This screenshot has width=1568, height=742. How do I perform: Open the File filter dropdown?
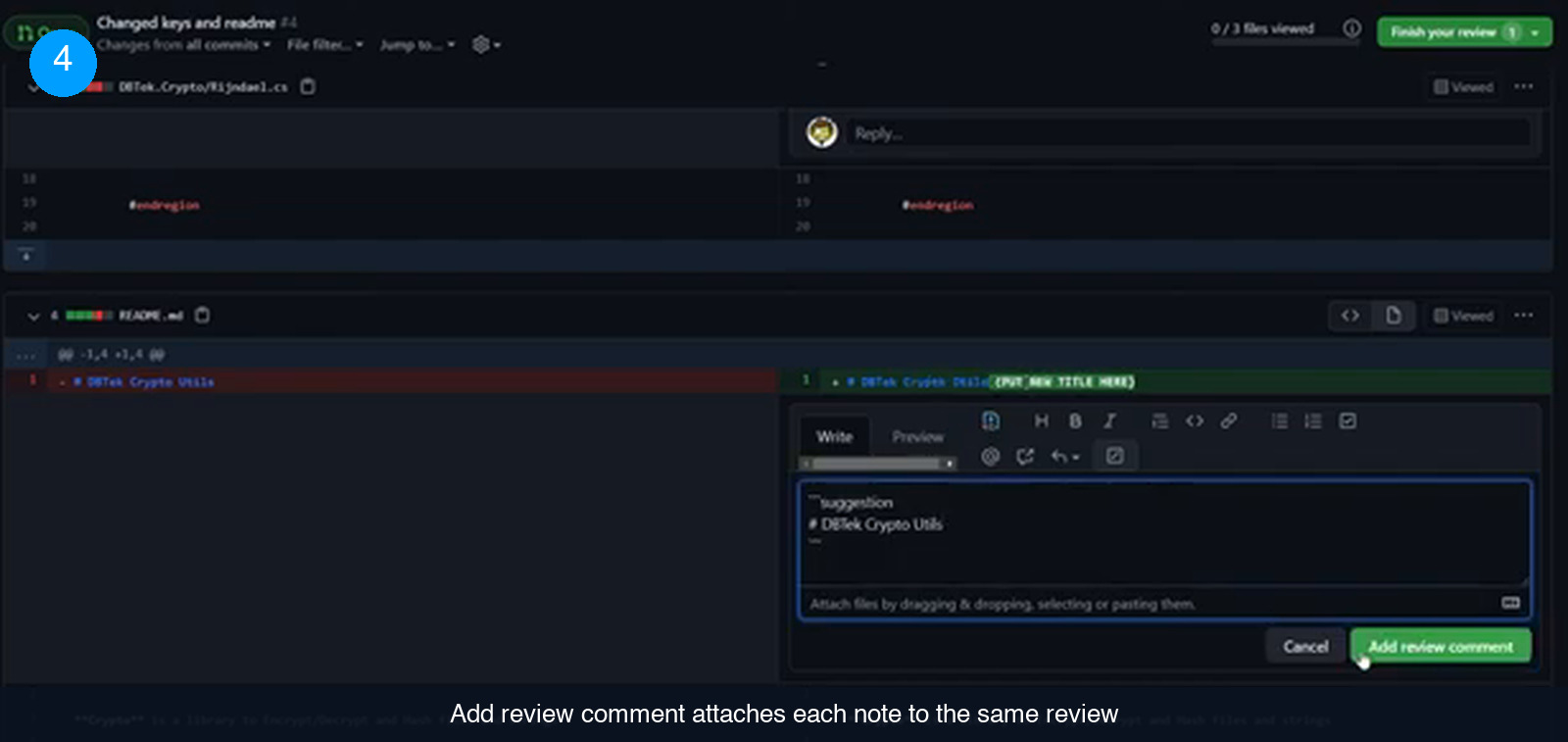(324, 45)
